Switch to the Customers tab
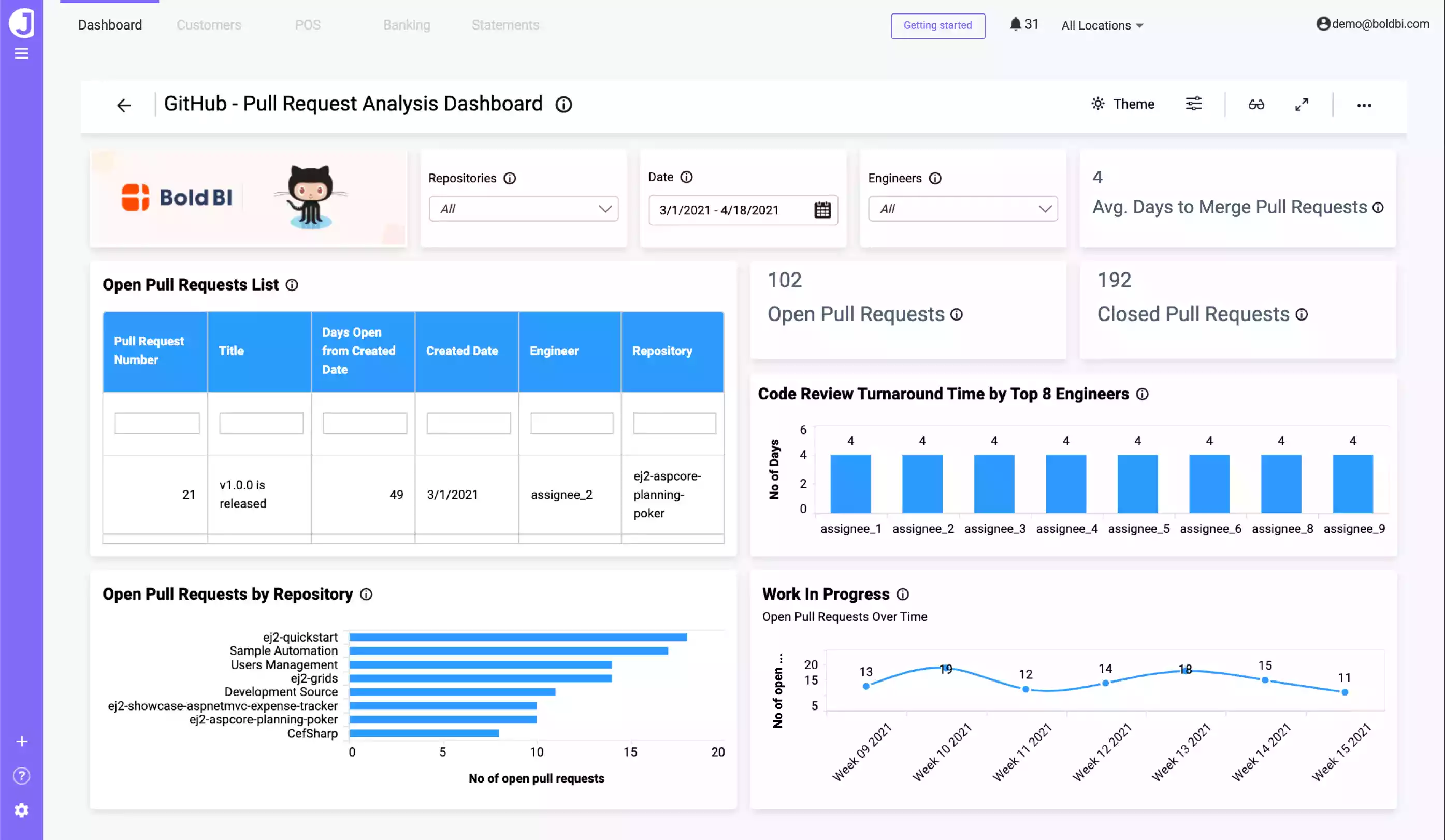This screenshot has width=1445, height=840. (x=209, y=25)
